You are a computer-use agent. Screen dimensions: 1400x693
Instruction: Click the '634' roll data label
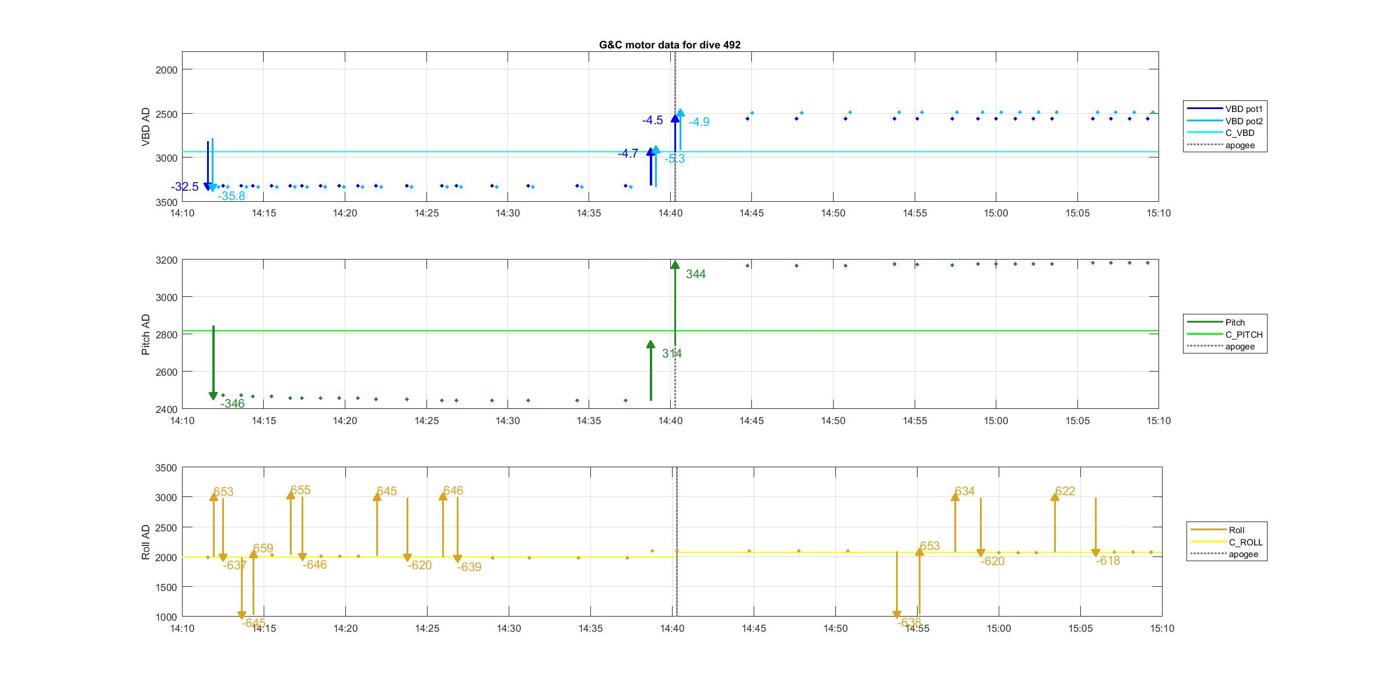coord(964,491)
